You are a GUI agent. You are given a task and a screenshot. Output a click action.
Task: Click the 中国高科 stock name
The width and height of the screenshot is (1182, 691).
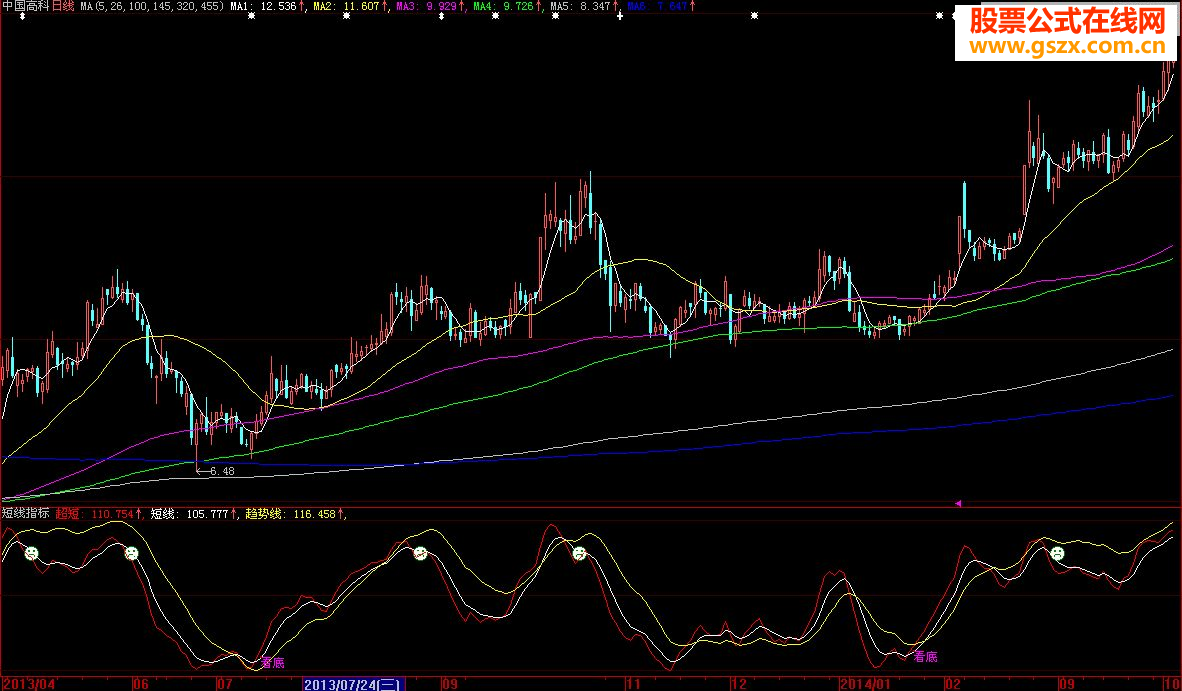[25, 6]
